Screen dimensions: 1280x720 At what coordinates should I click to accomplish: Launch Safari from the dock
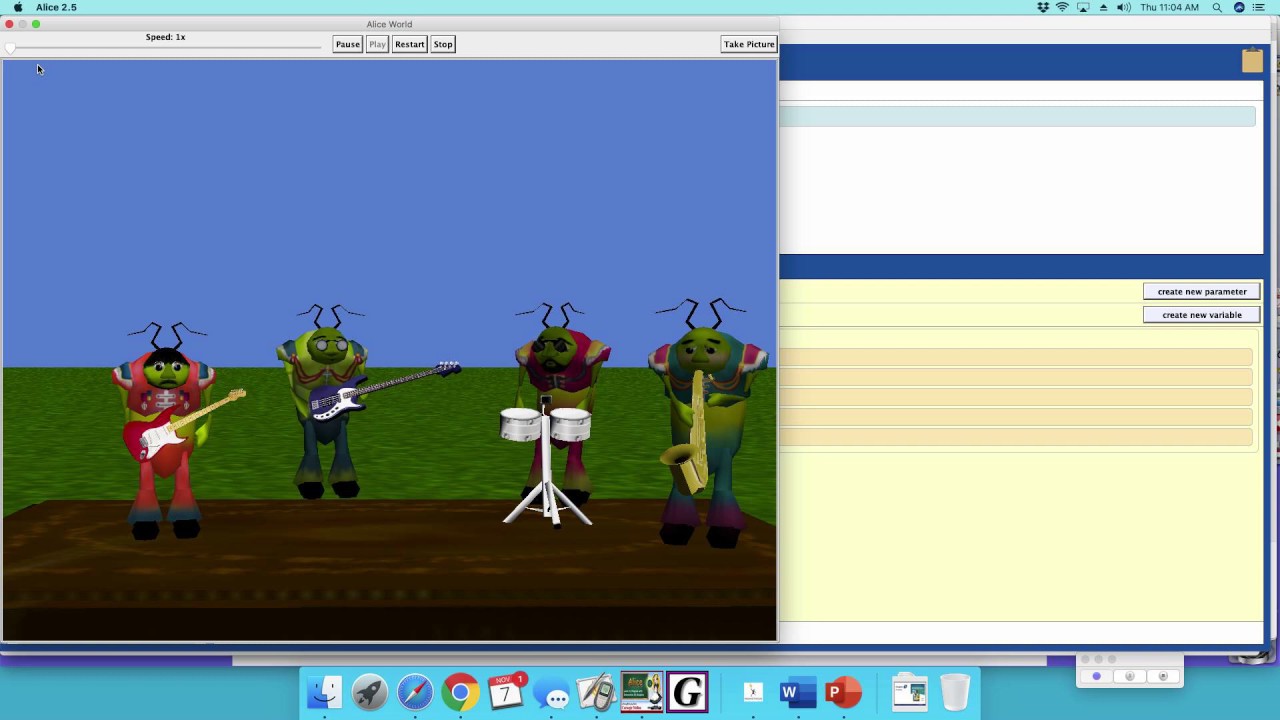click(x=415, y=692)
